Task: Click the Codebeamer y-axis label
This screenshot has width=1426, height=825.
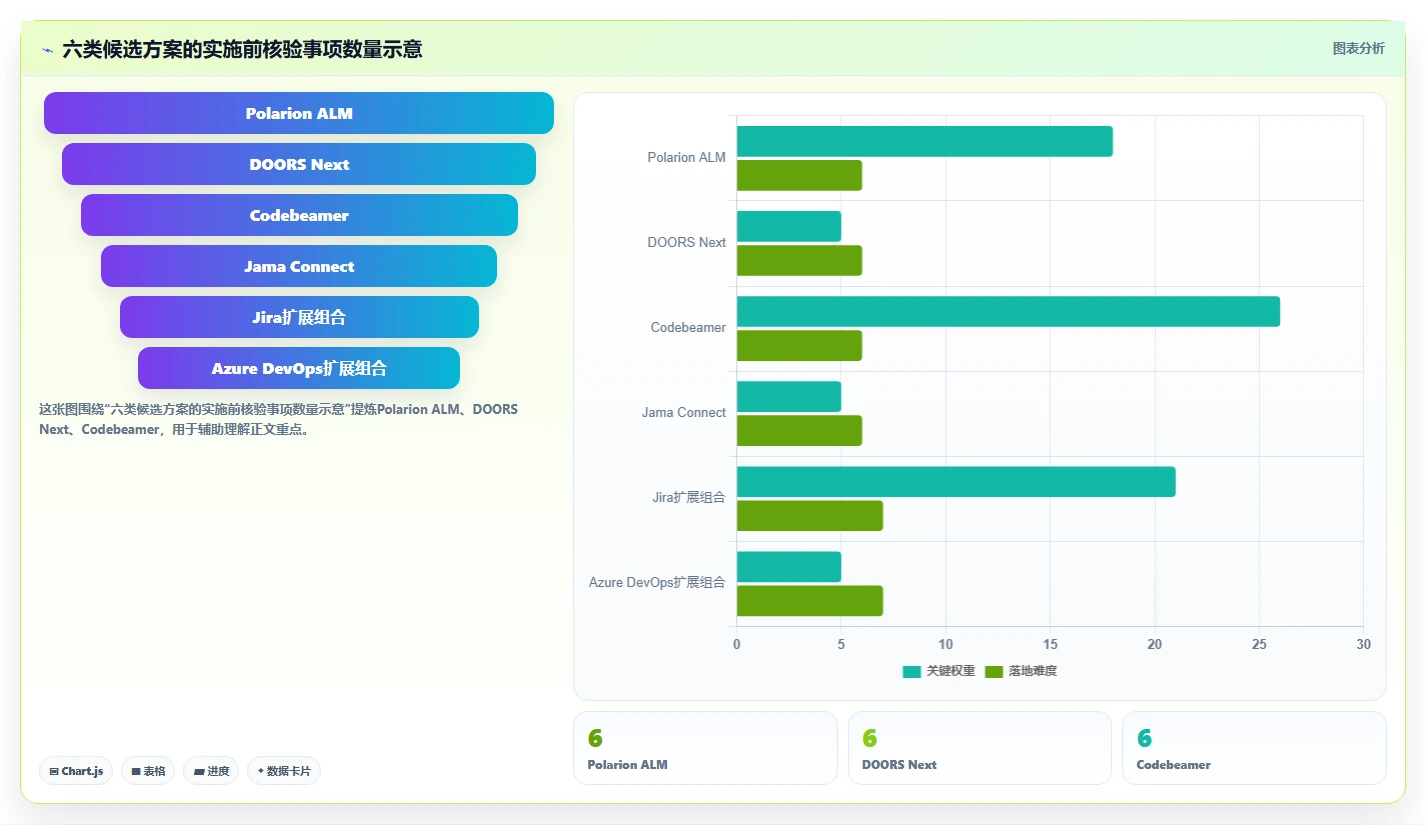Action: [x=688, y=327]
